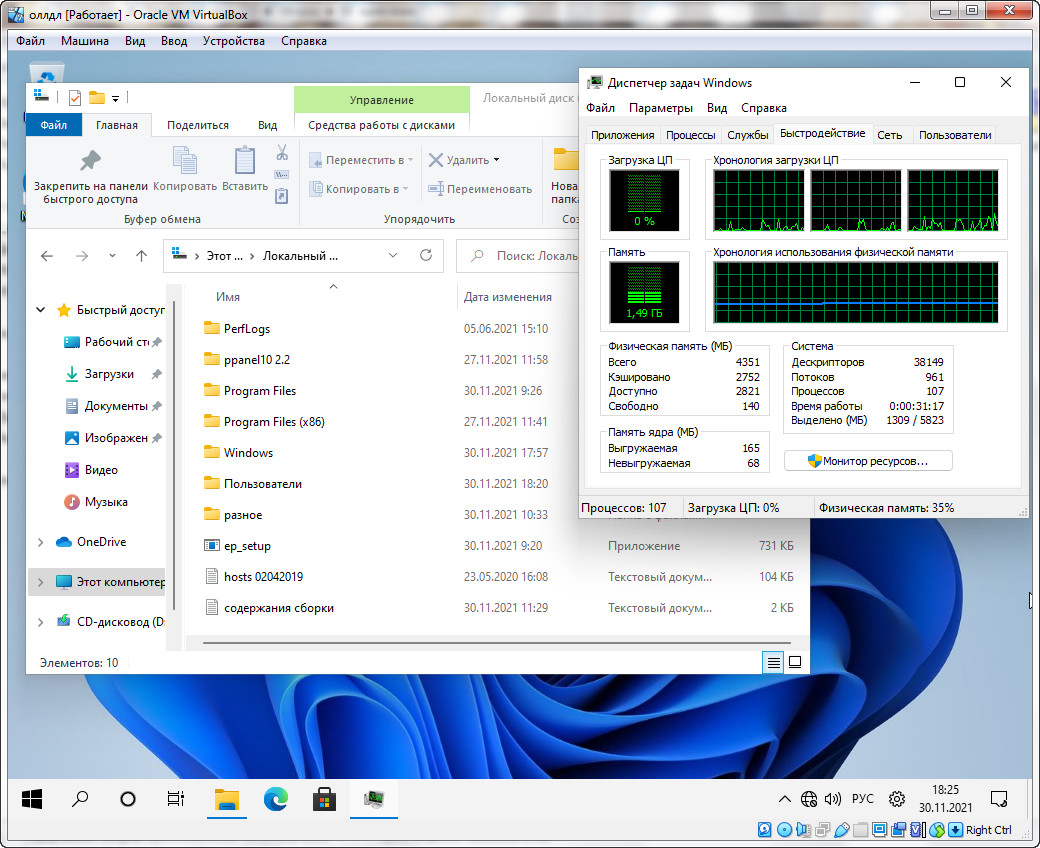Open the Переместить в dropdown
Viewport: 1040px width, 848px height.
pos(411,160)
